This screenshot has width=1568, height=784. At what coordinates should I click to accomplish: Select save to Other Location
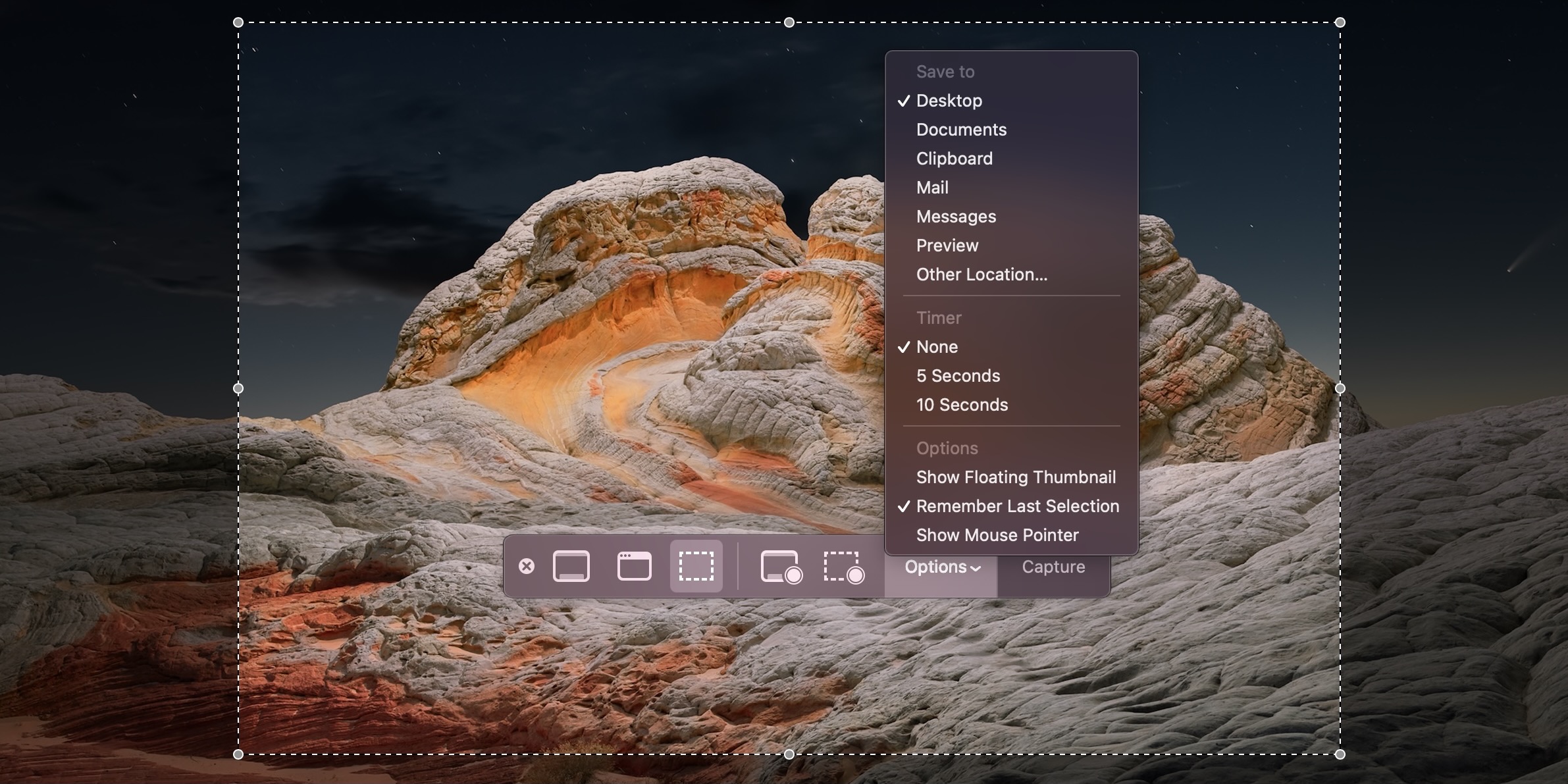(x=982, y=275)
